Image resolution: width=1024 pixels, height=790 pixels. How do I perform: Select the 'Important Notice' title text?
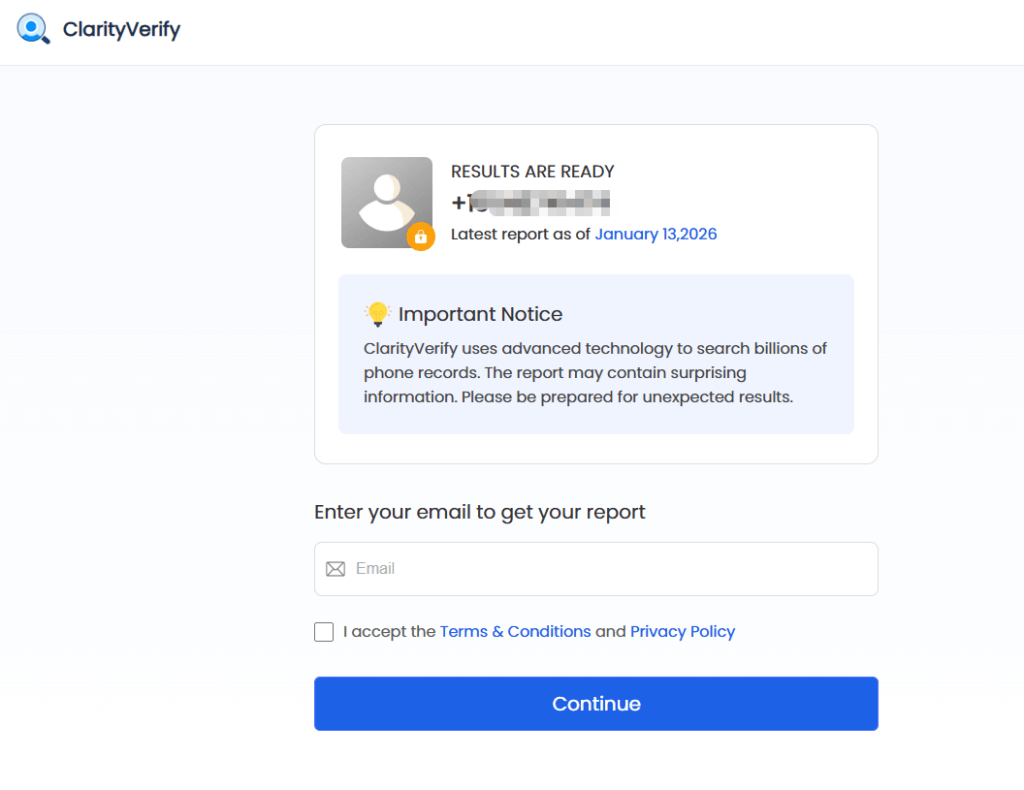pos(480,313)
